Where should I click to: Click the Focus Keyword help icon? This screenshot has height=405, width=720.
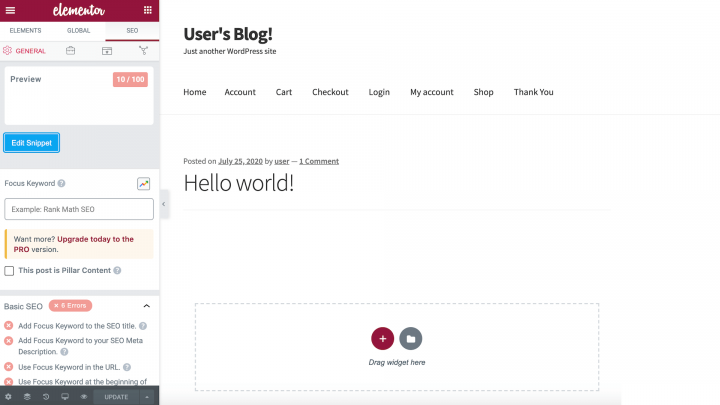[62, 183]
